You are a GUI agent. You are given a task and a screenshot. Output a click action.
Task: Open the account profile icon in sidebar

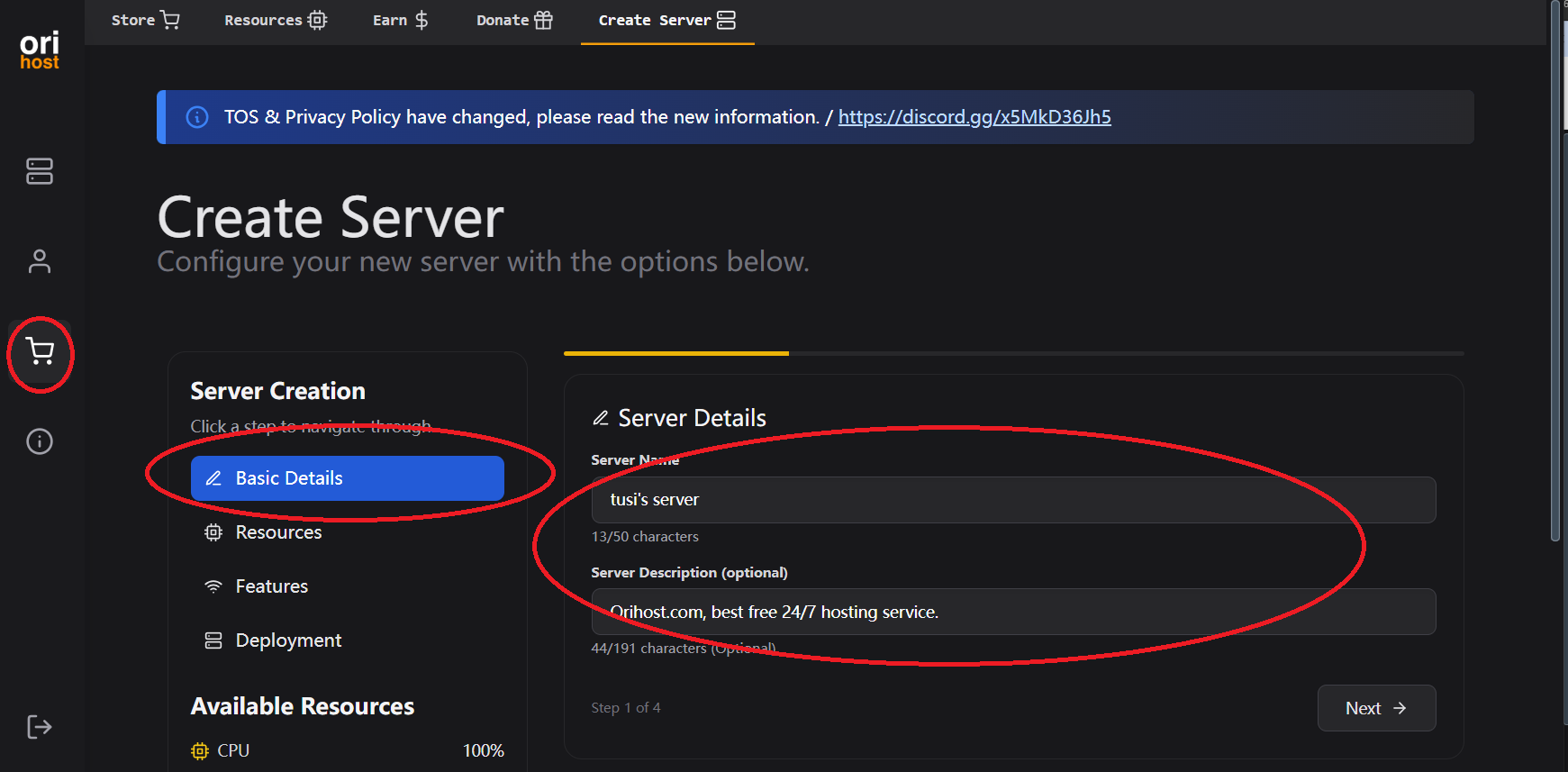tap(40, 261)
